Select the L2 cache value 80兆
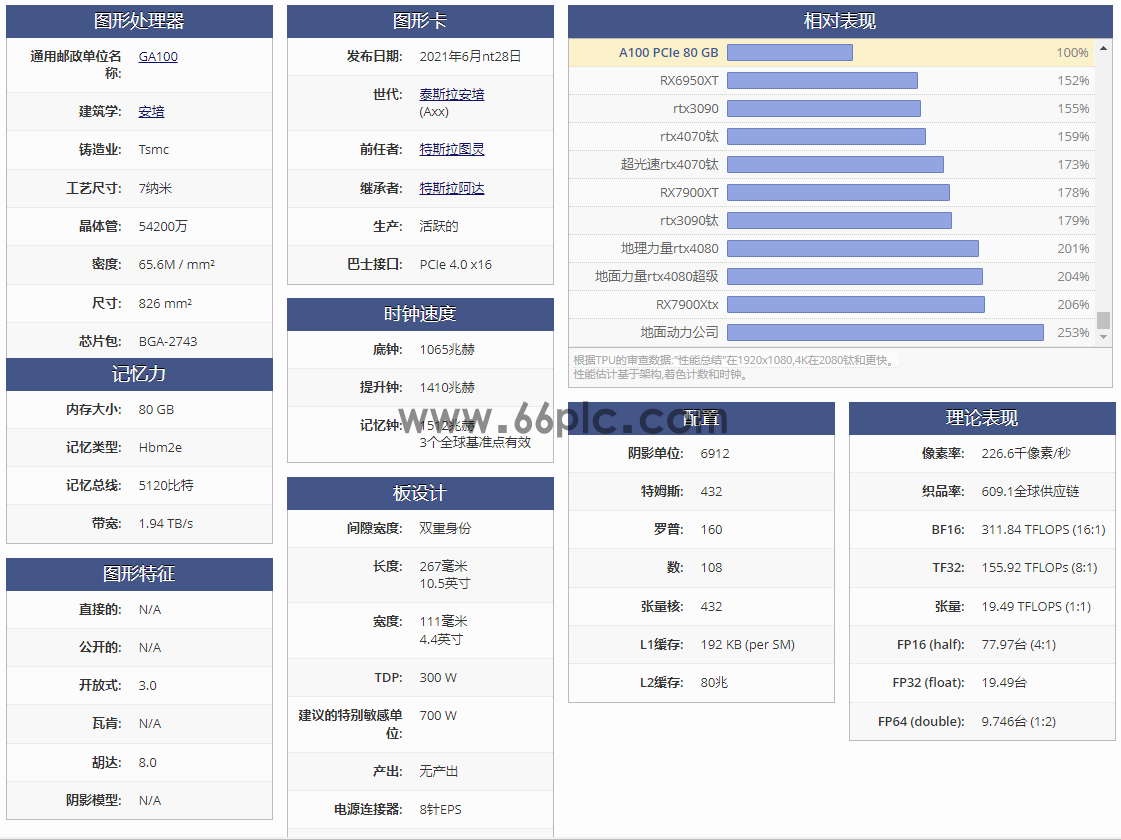 [714, 683]
